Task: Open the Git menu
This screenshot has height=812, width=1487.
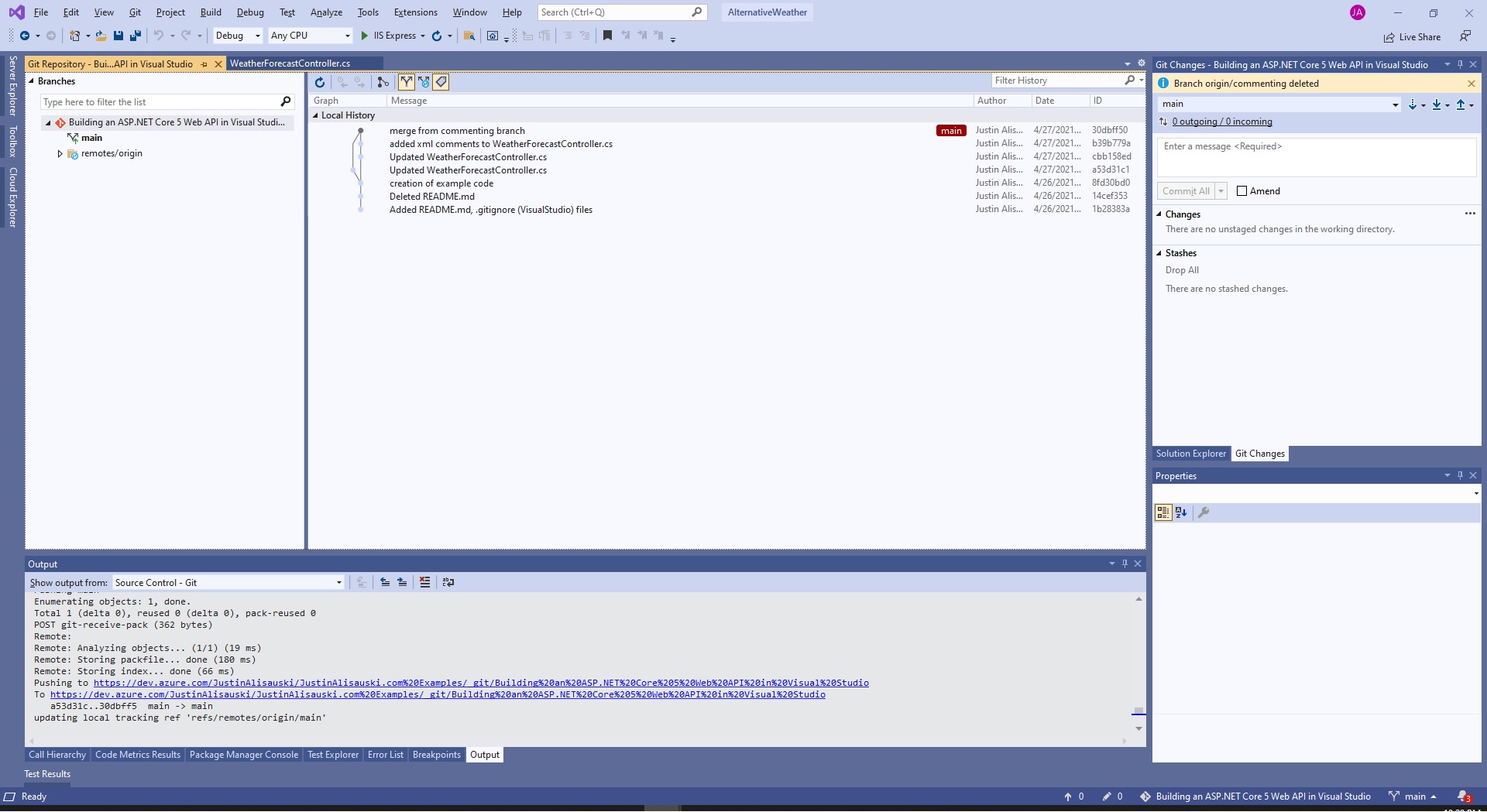Action: coord(135,12)
